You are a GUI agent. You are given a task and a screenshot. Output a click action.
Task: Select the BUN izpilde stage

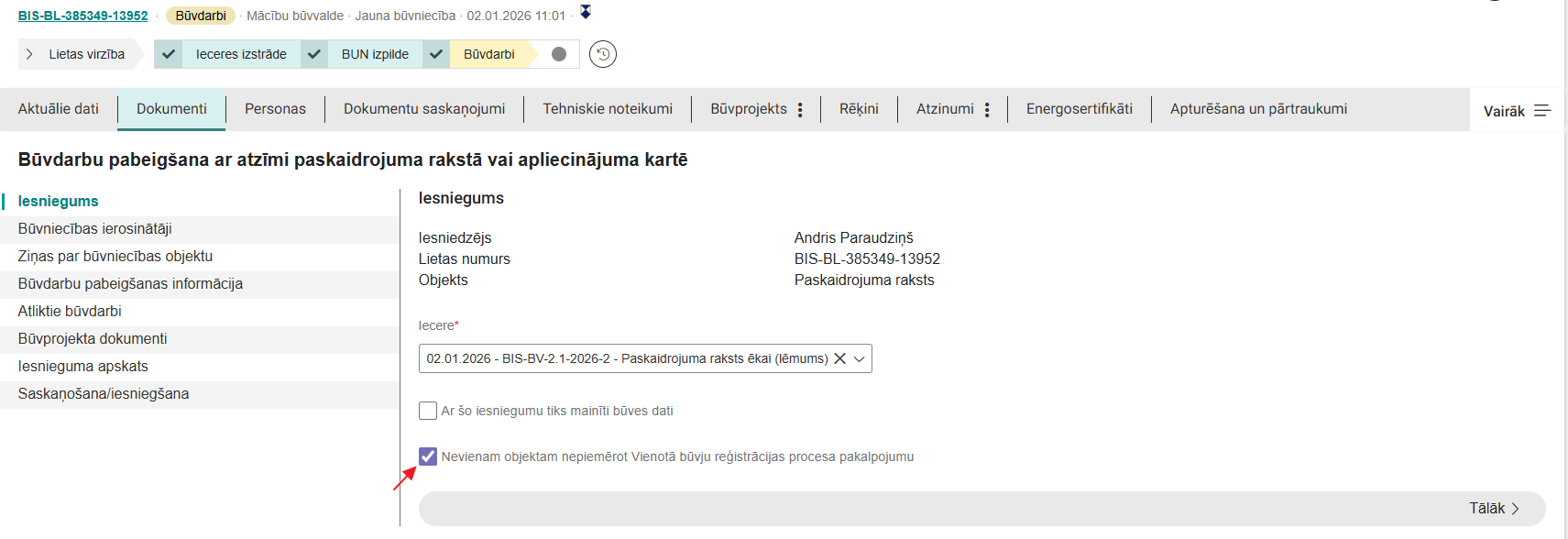(x=375, y=54)
